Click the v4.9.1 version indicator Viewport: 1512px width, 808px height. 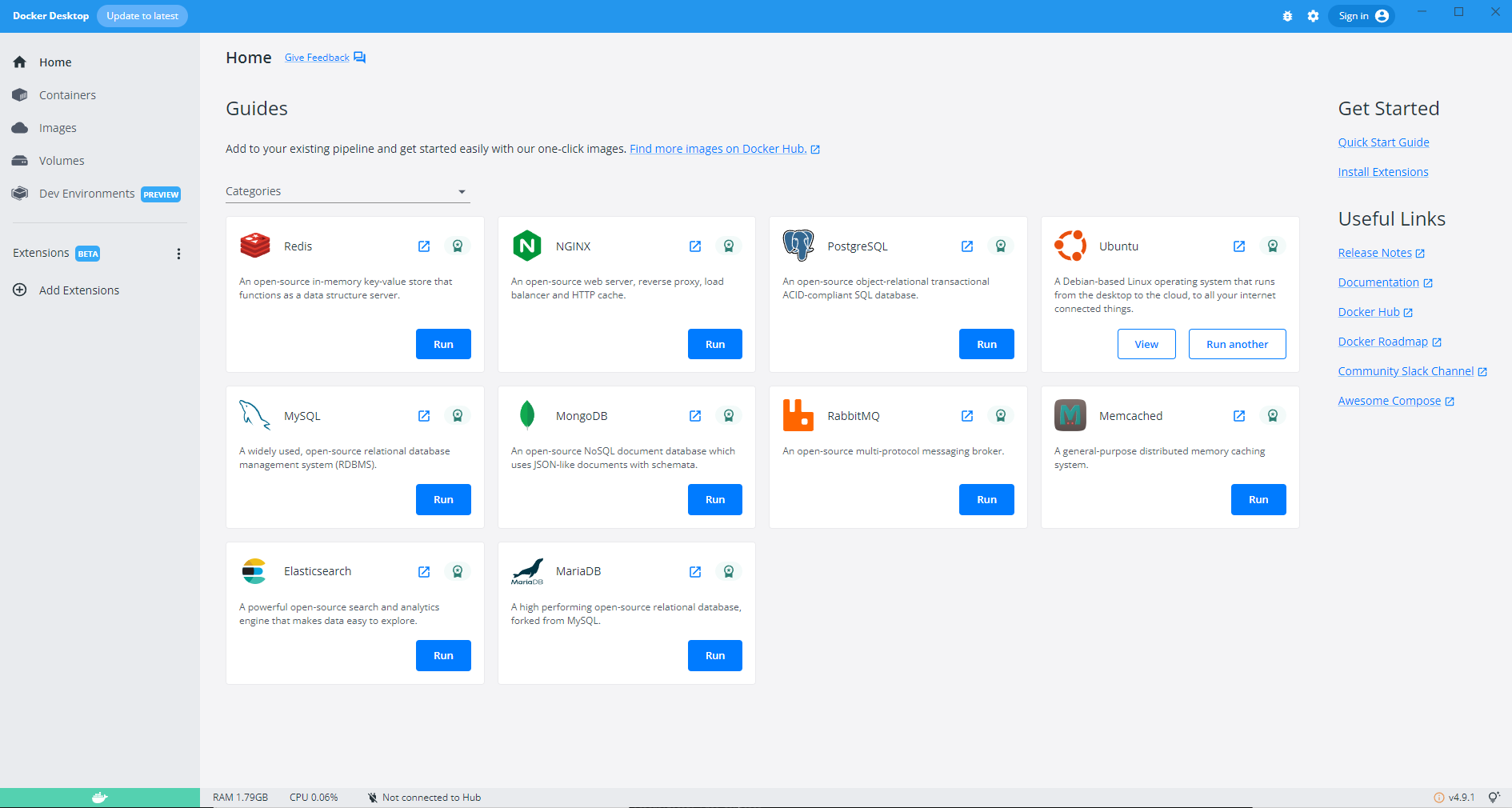coord(1454,798)
